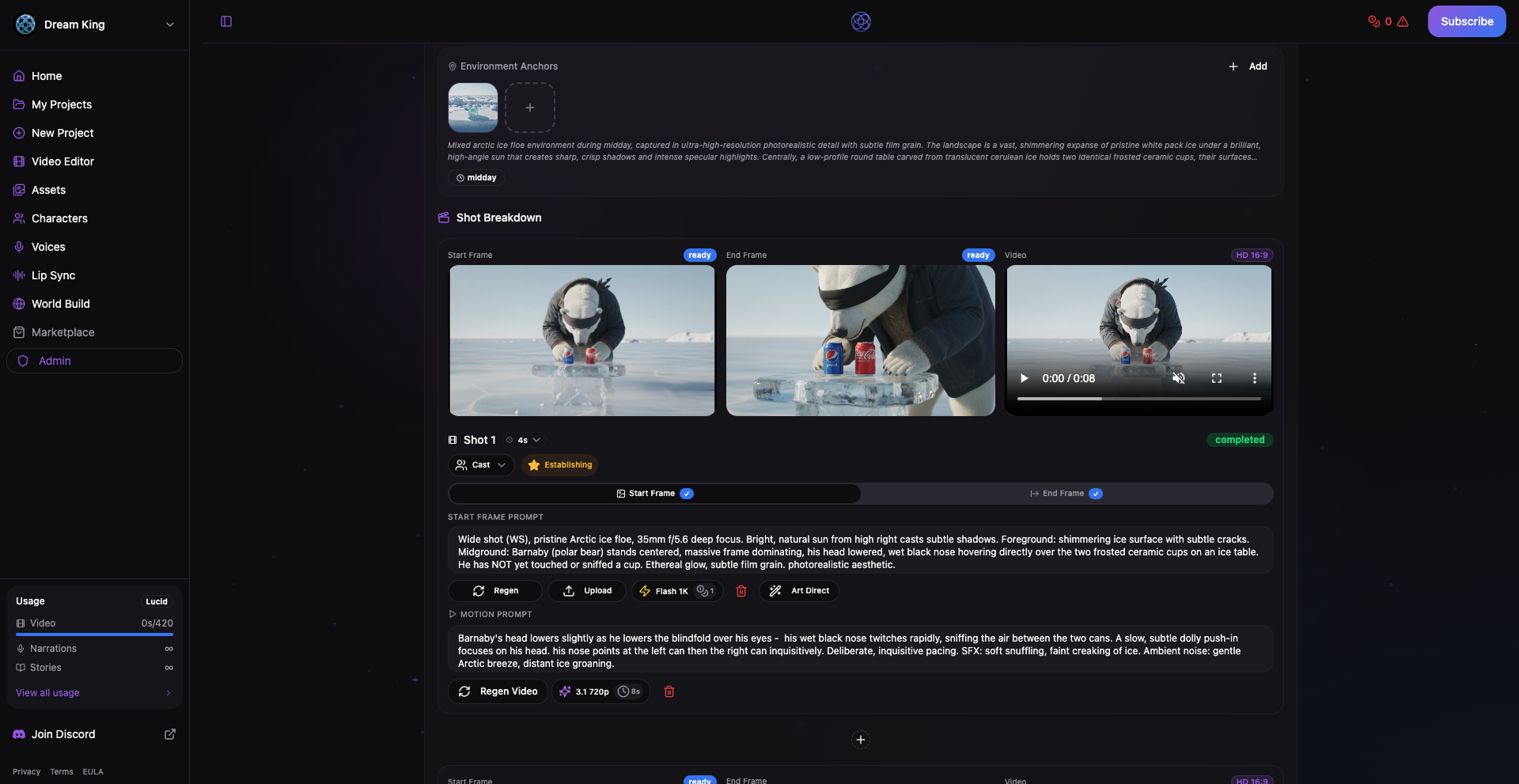
Task: Unmute the Shot 1 video preview
Action: [1180, 378]
